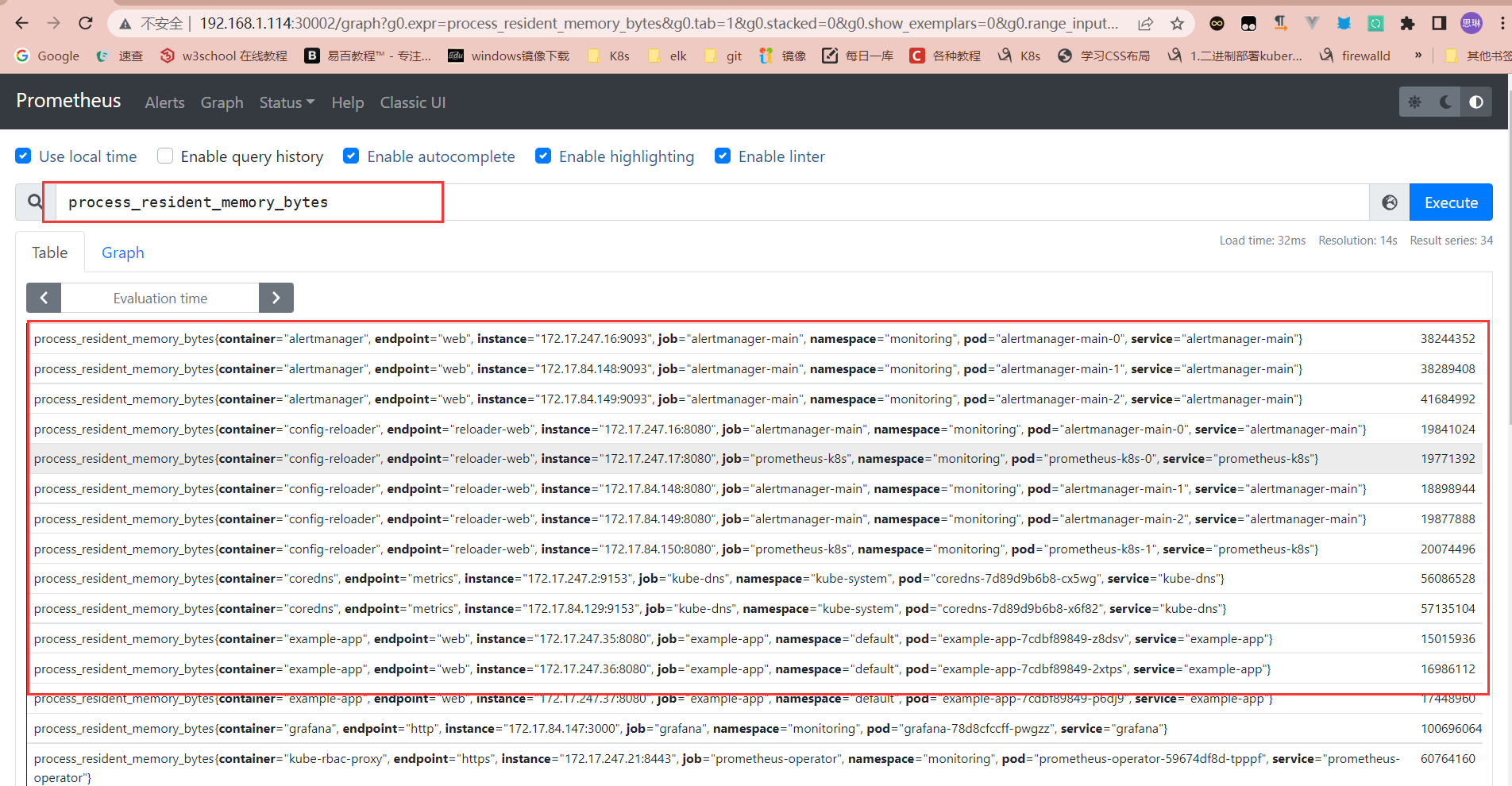This screenshot has width=1512, height=786.
Task: Open the w3school 在线教程 bookmark
Action: 224,56
